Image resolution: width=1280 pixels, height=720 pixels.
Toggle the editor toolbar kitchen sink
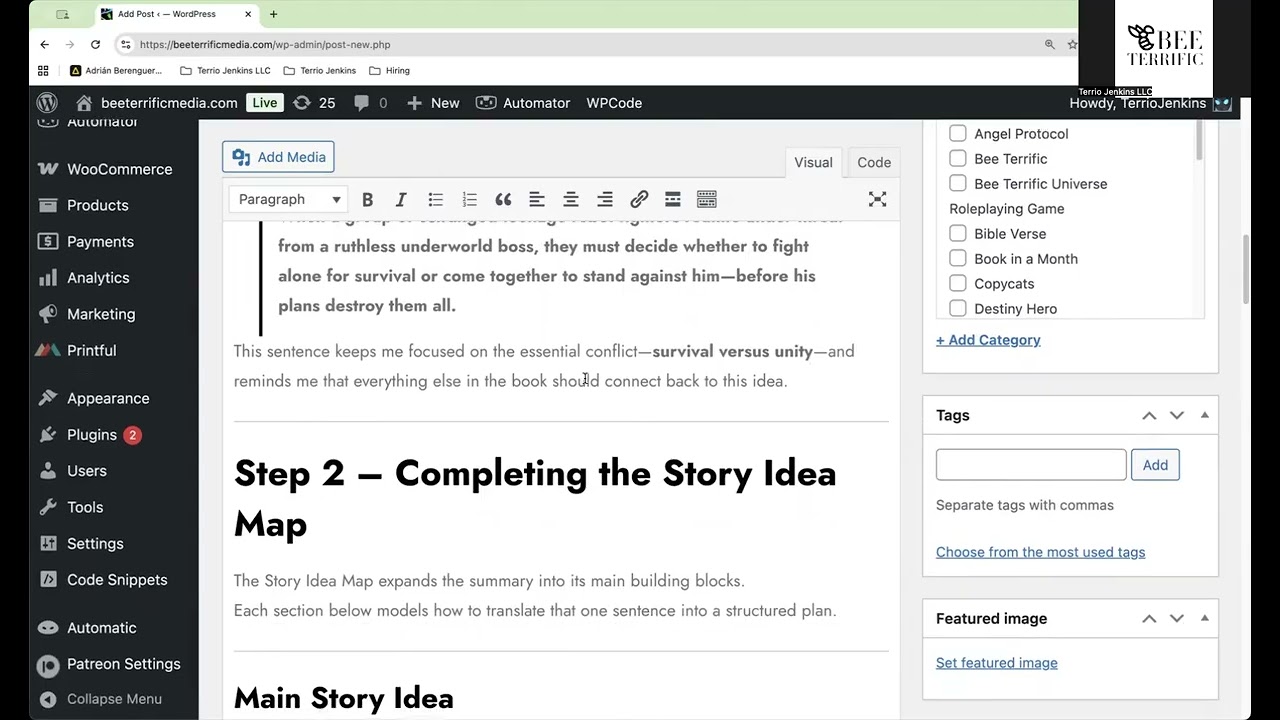[x=707, y=200]
